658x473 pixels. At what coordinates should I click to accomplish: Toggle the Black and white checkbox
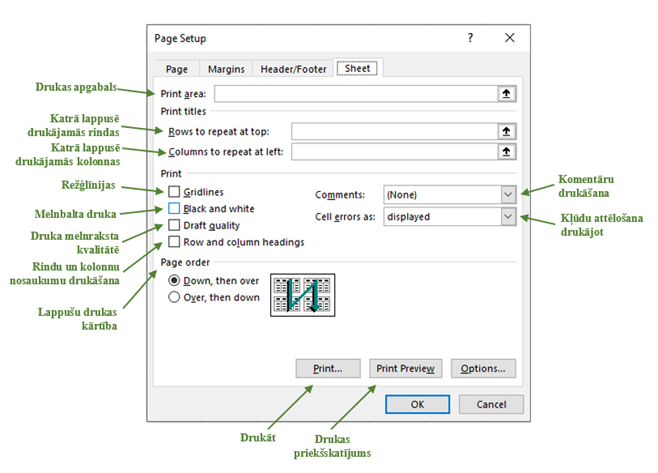click(x=176, y=208)
